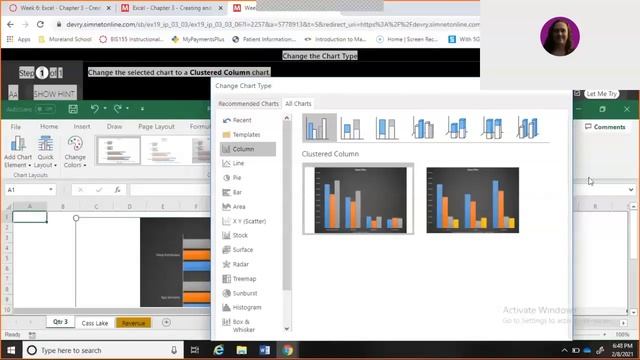
Task: Open Quick Layout dropdown
Action: 45,151
